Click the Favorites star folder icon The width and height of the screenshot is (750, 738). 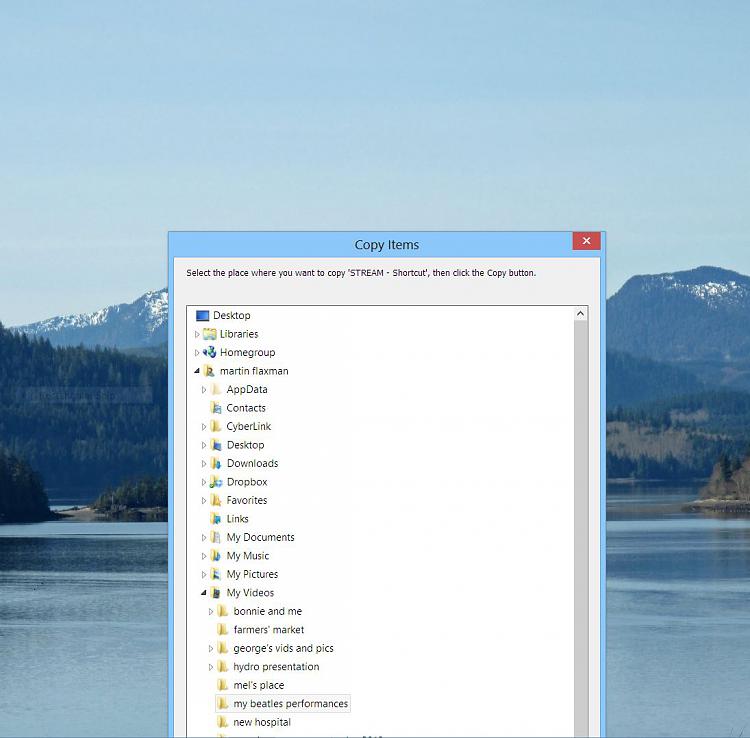(x=216, y=500)
